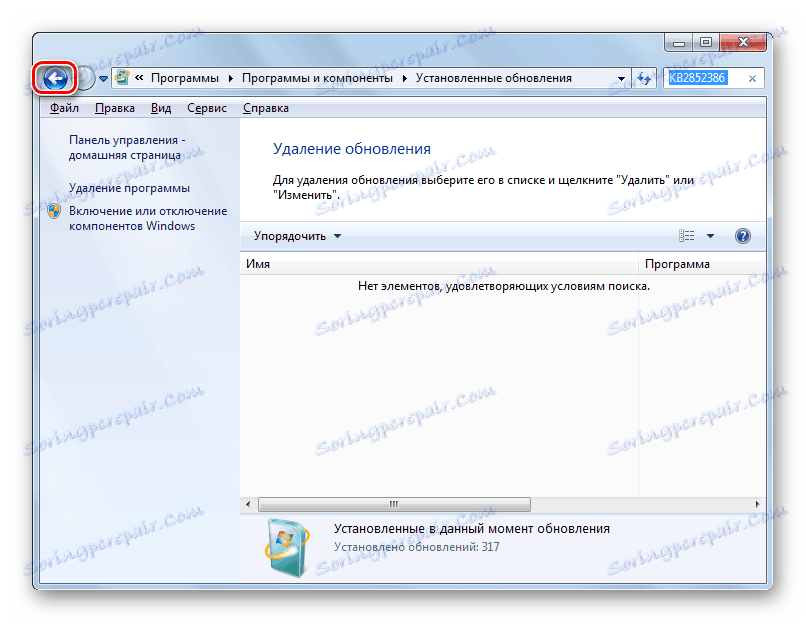The height and width of the screenshot is (623, 806).
Task: Click the shield icon beside Windows components link
Action: click(x=54, y=211)
